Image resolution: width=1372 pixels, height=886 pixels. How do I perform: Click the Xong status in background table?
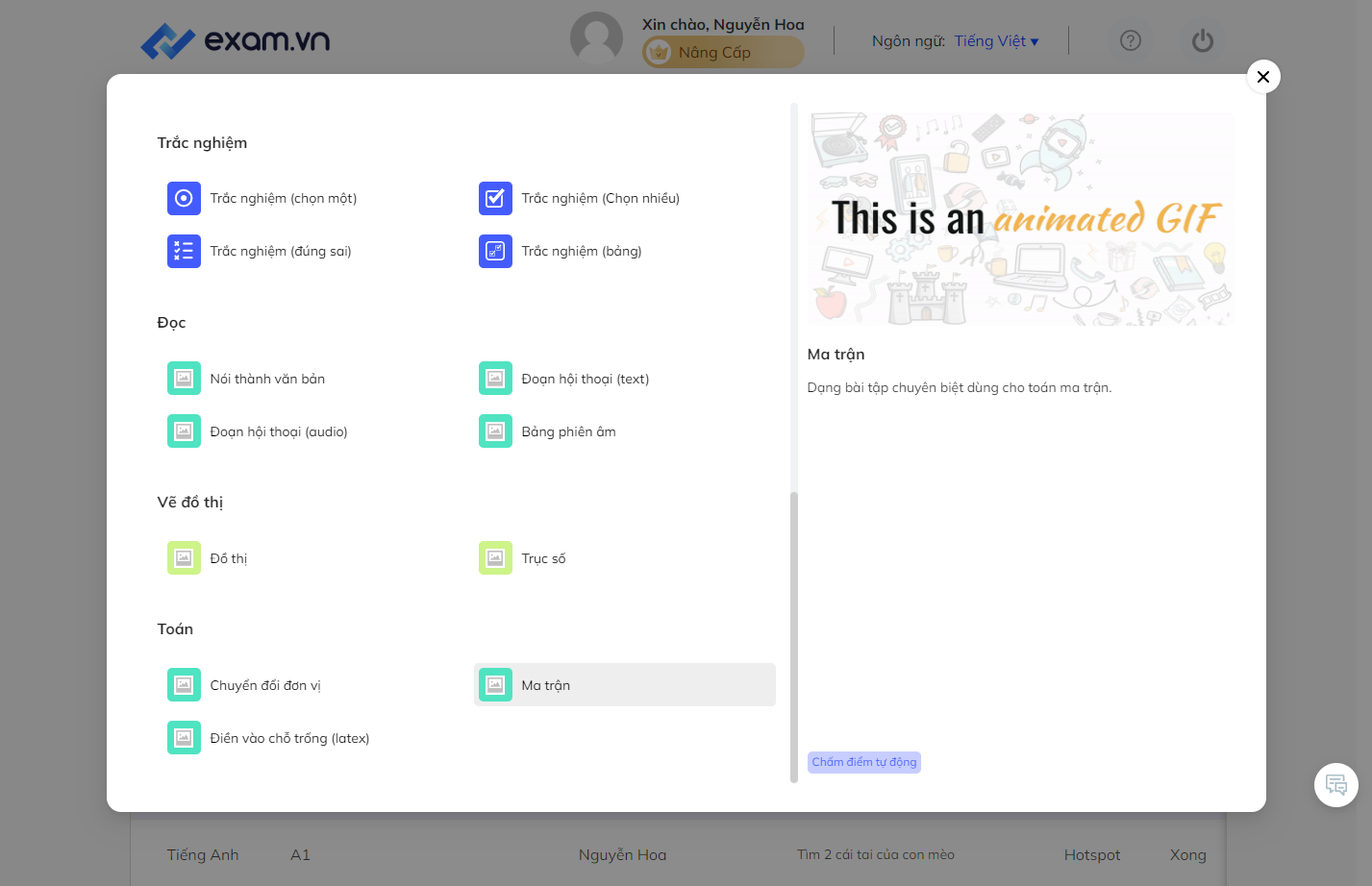tap(1188, 854)
